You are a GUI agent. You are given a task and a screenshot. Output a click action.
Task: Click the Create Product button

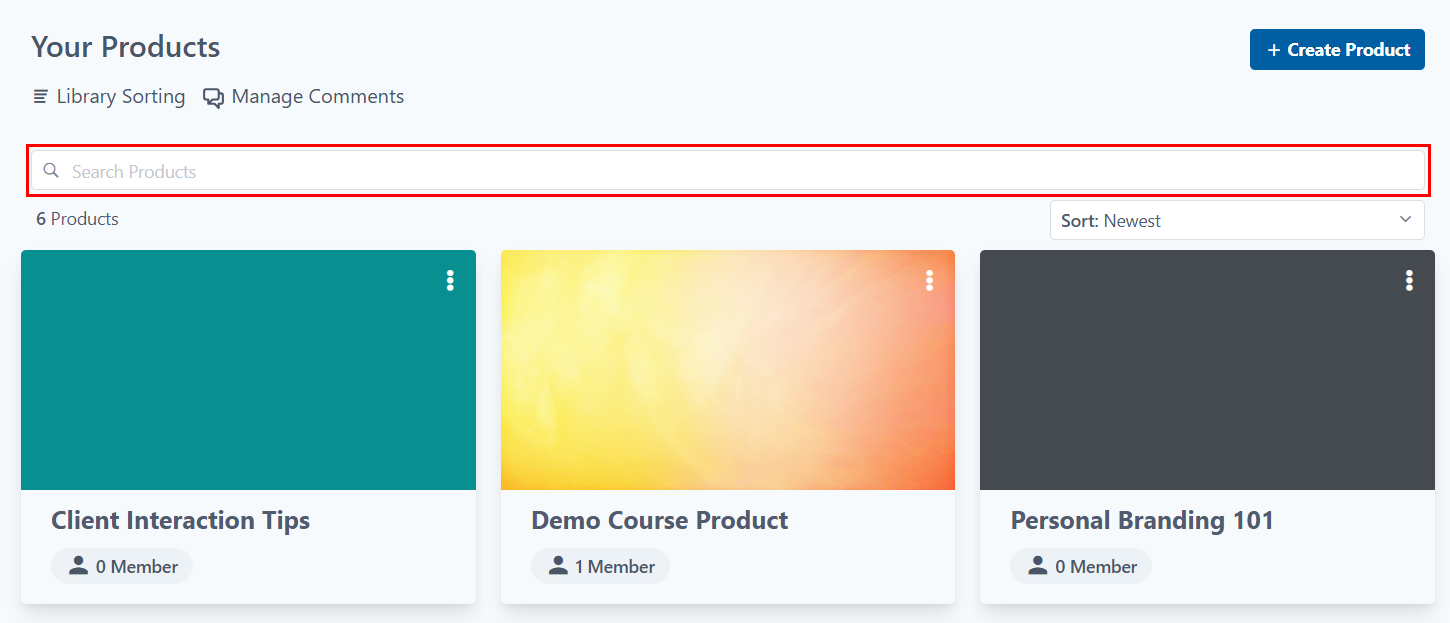coord(1337,49)
